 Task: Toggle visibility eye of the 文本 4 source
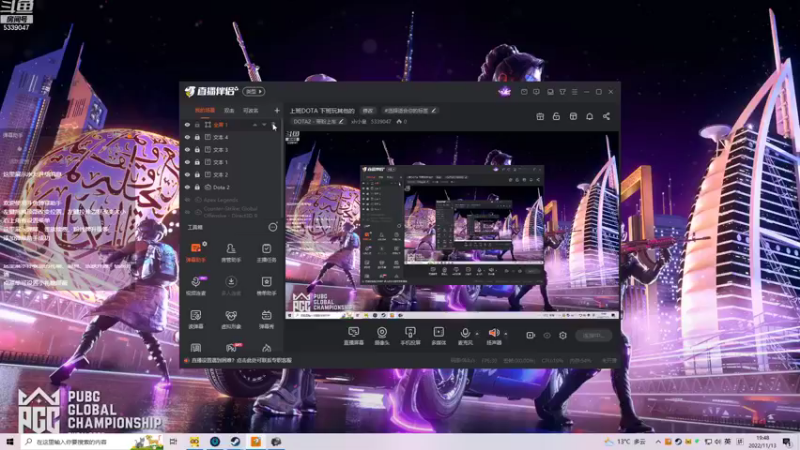(187, 137)
